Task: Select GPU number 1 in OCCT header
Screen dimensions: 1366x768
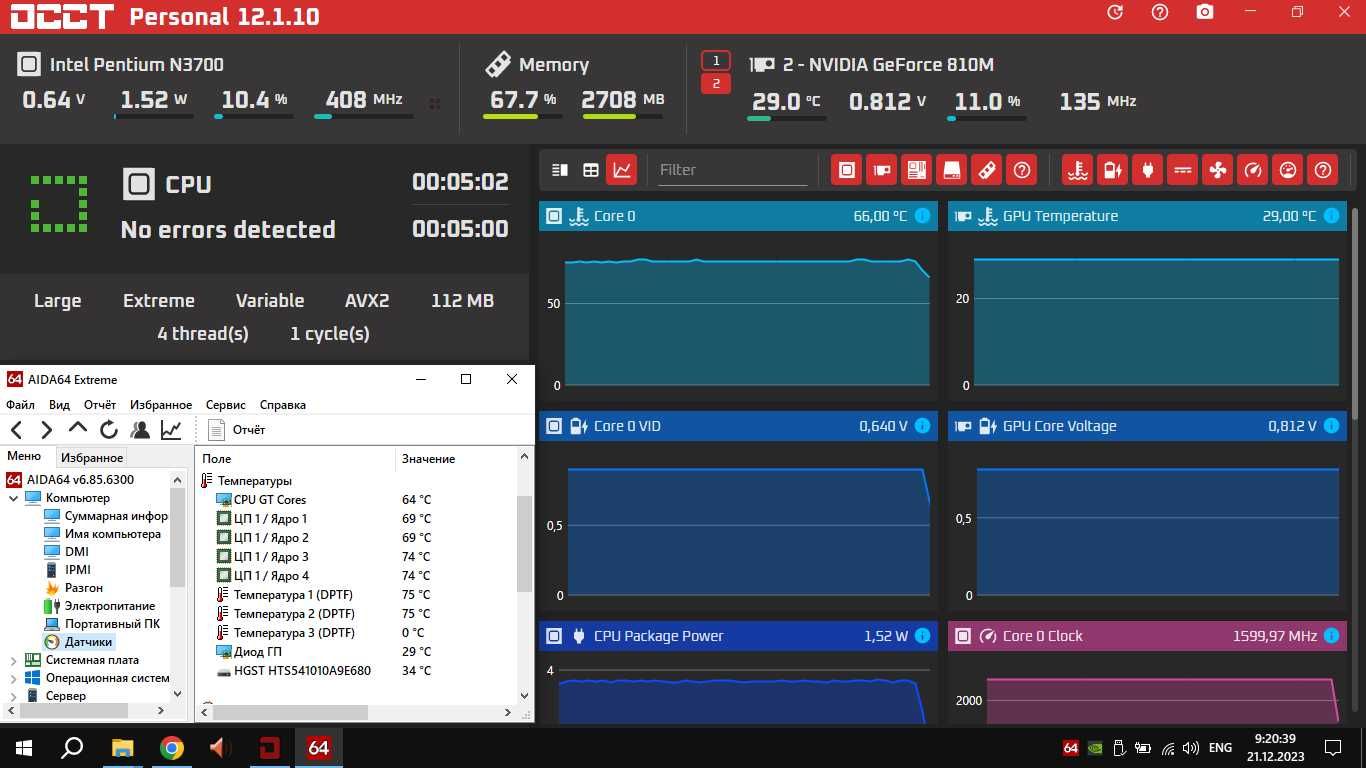Action: click(716, 60)
